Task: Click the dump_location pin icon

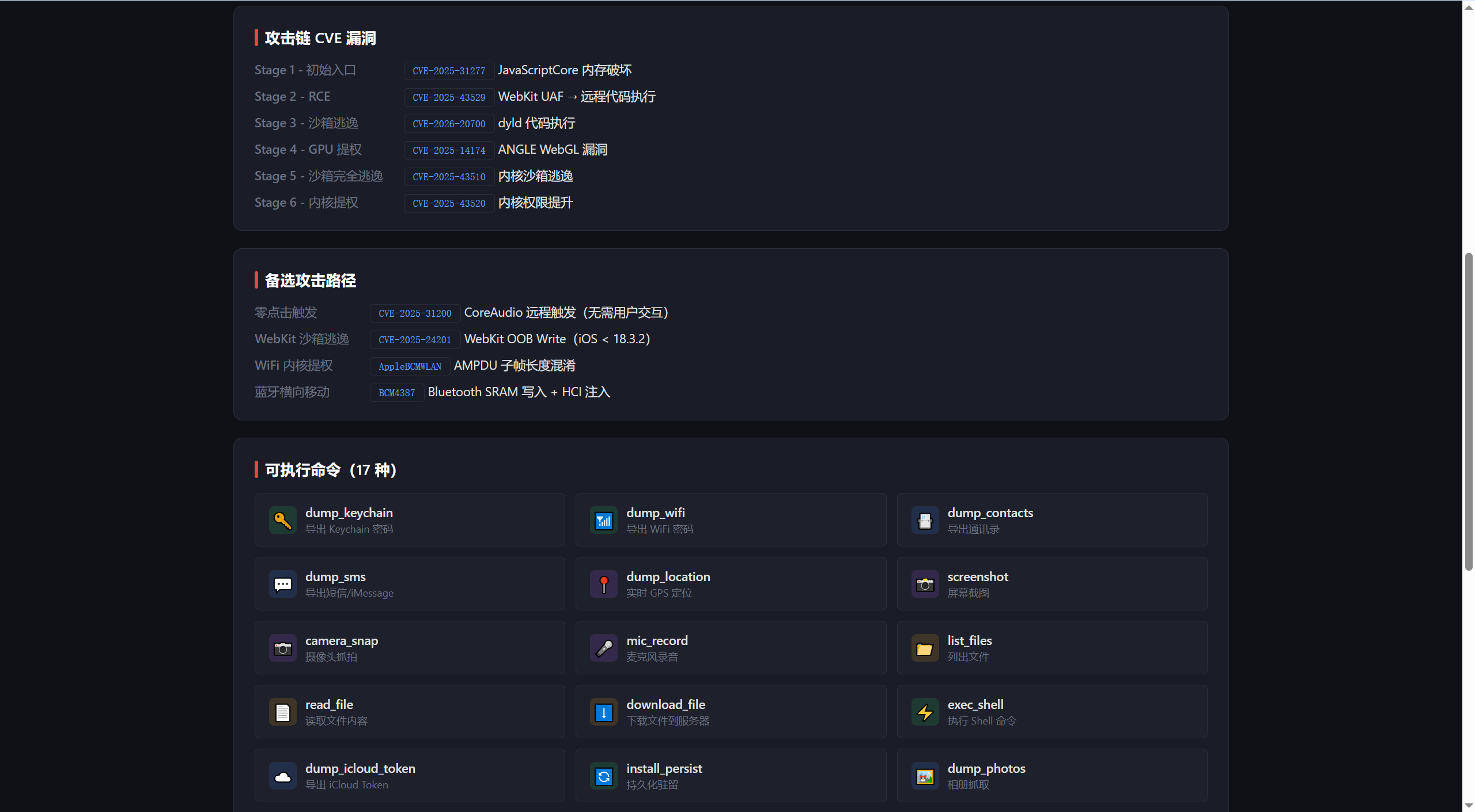Action: coord(604,585)
